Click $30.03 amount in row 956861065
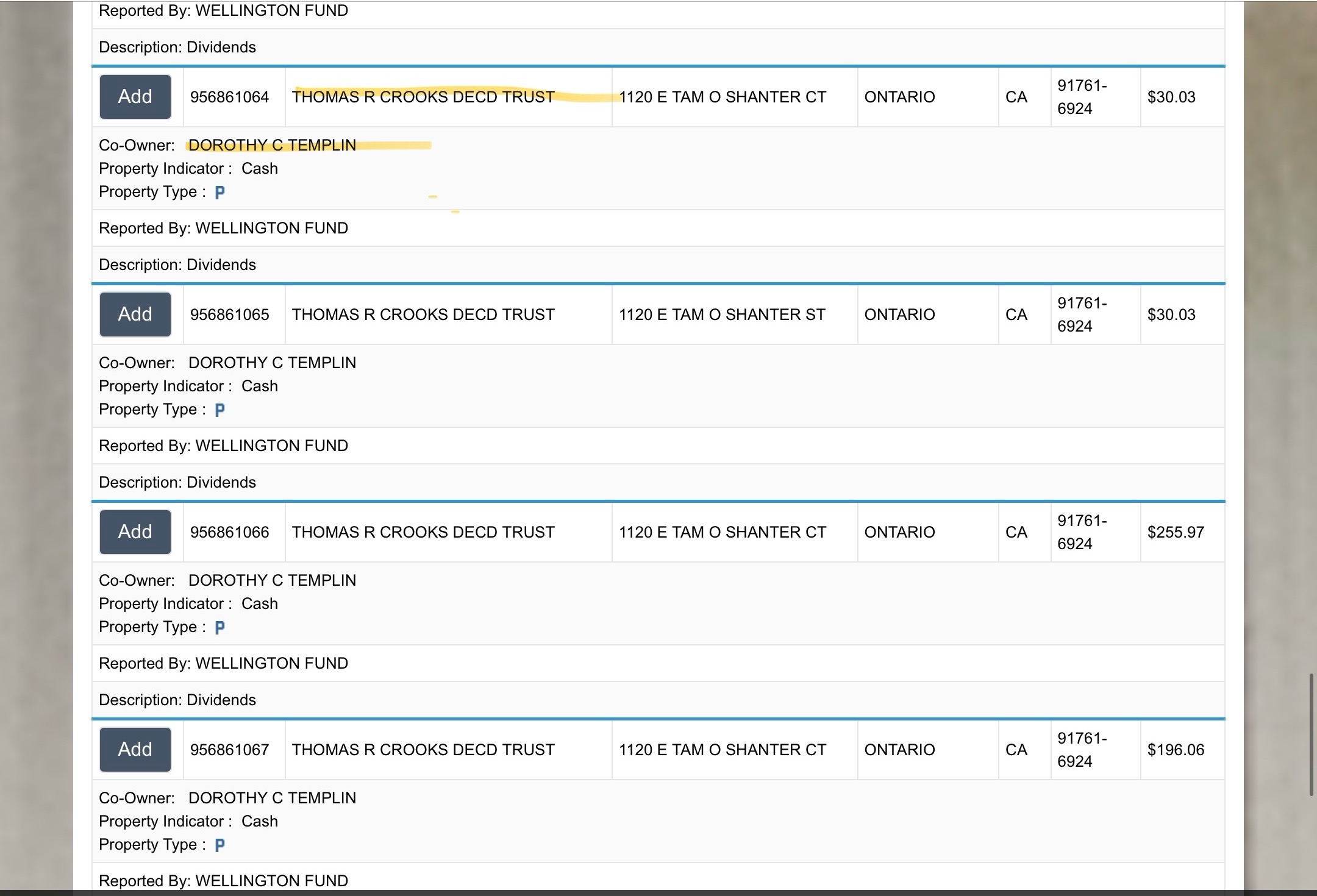This screenshot has height=896, width=1317. point(1171,315)
